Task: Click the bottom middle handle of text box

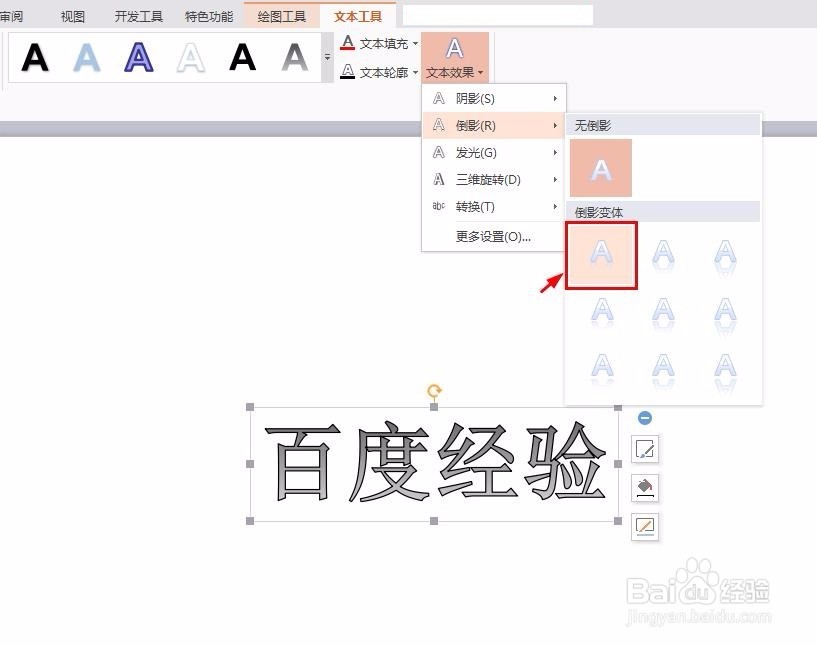Action: [434, 520]
